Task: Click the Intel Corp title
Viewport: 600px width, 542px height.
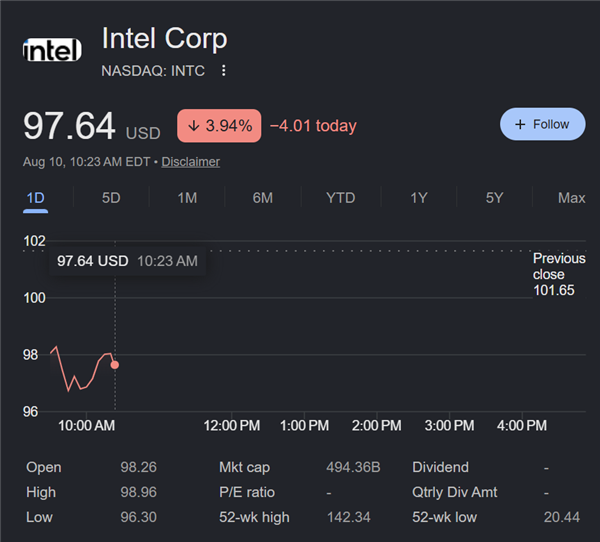Action: [x=165, y=38]
